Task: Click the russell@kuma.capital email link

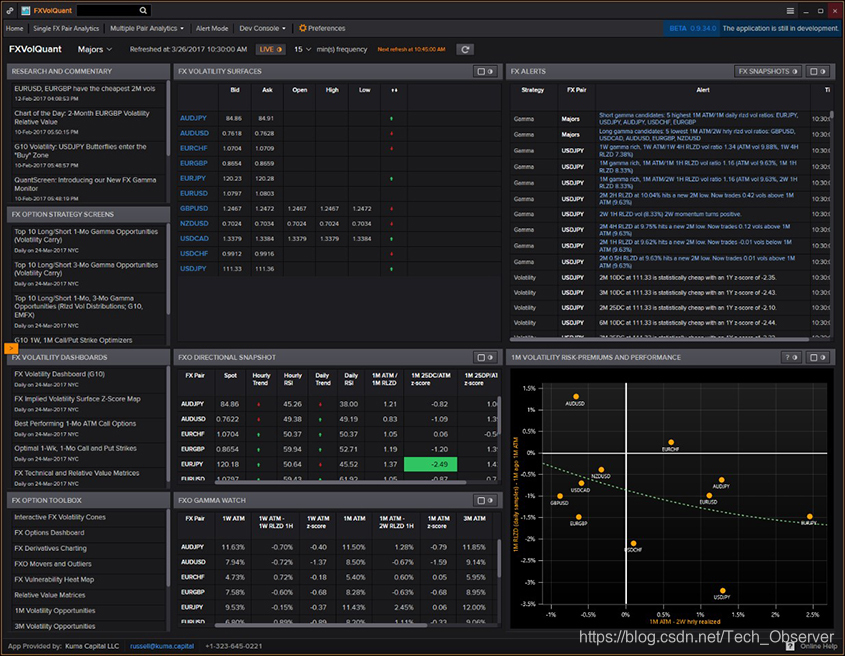Action: [162, 646]
